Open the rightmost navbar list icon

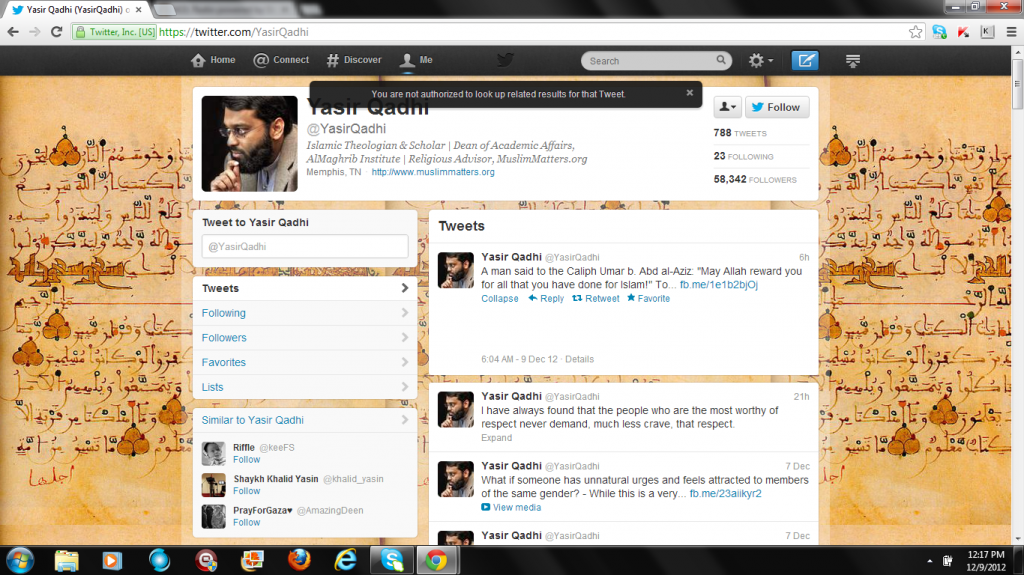[x=852, y=60]
